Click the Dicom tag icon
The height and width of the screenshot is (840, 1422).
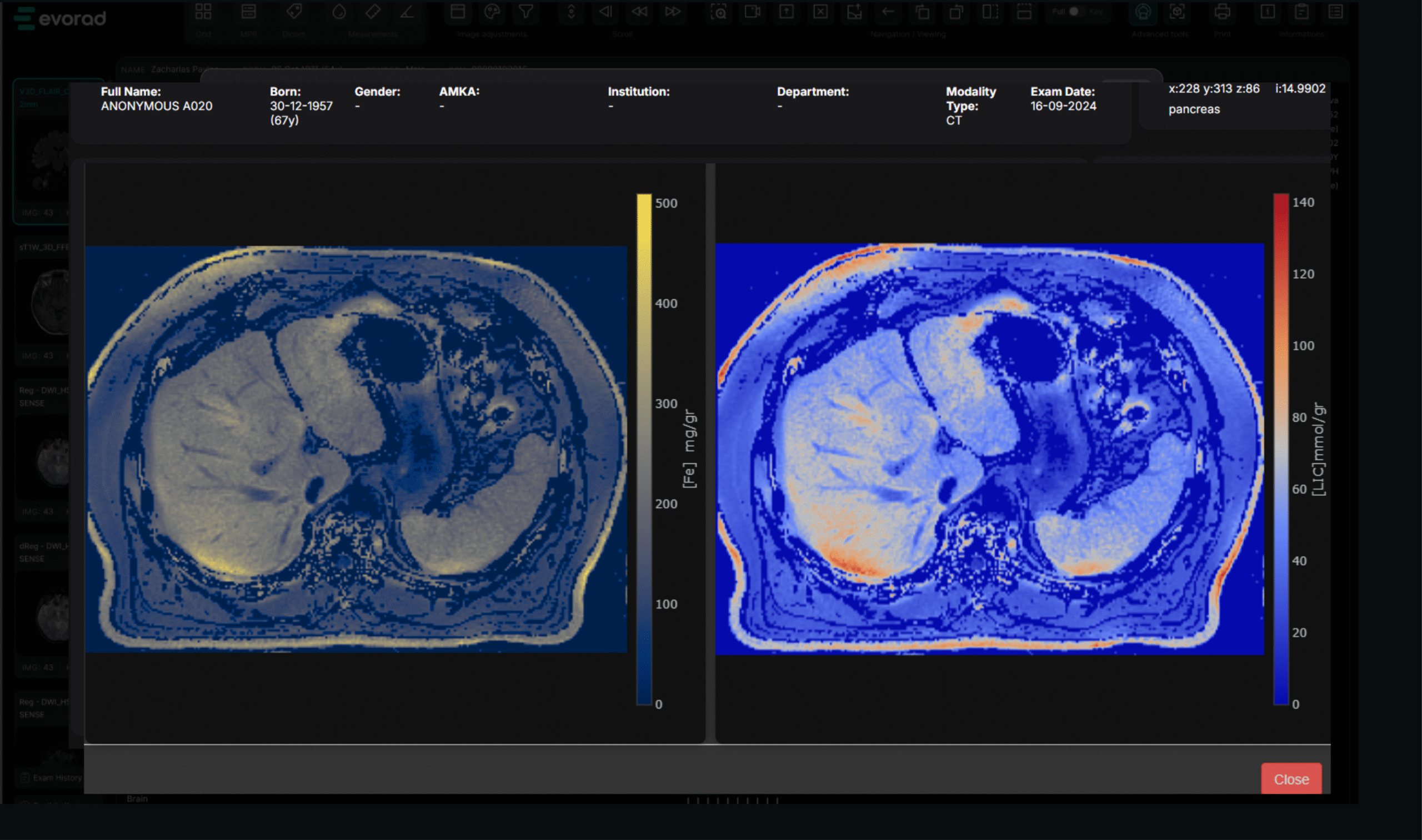pyautogui.click(x=293, y=12)
